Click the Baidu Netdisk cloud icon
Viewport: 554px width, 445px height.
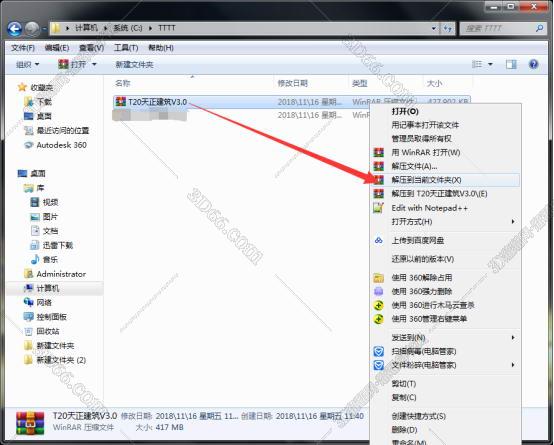coord(378,241)
